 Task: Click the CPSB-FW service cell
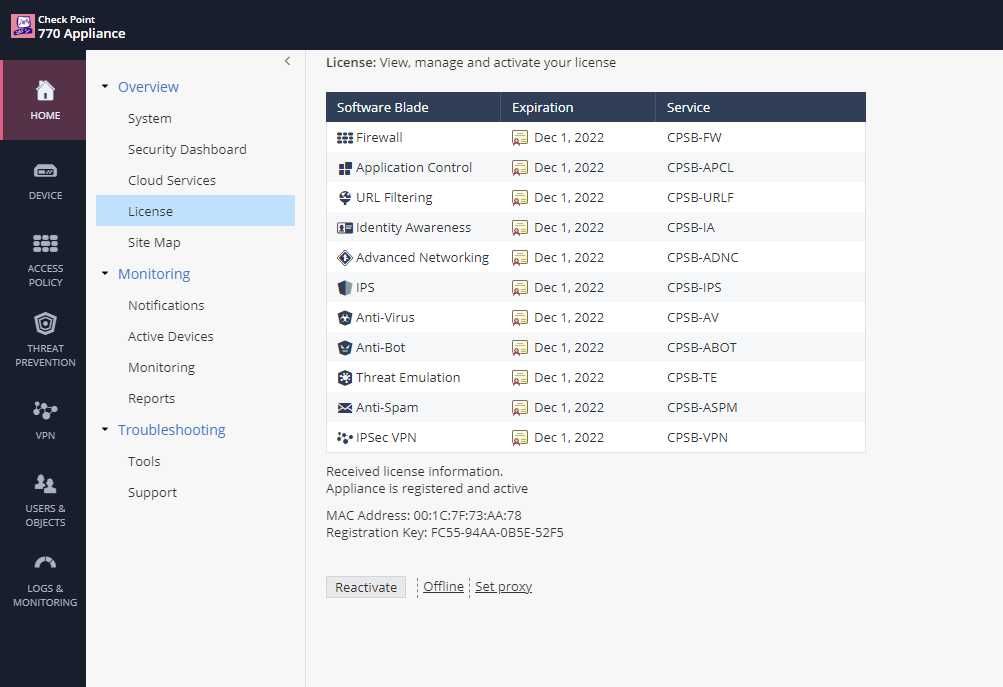(694, 138)
